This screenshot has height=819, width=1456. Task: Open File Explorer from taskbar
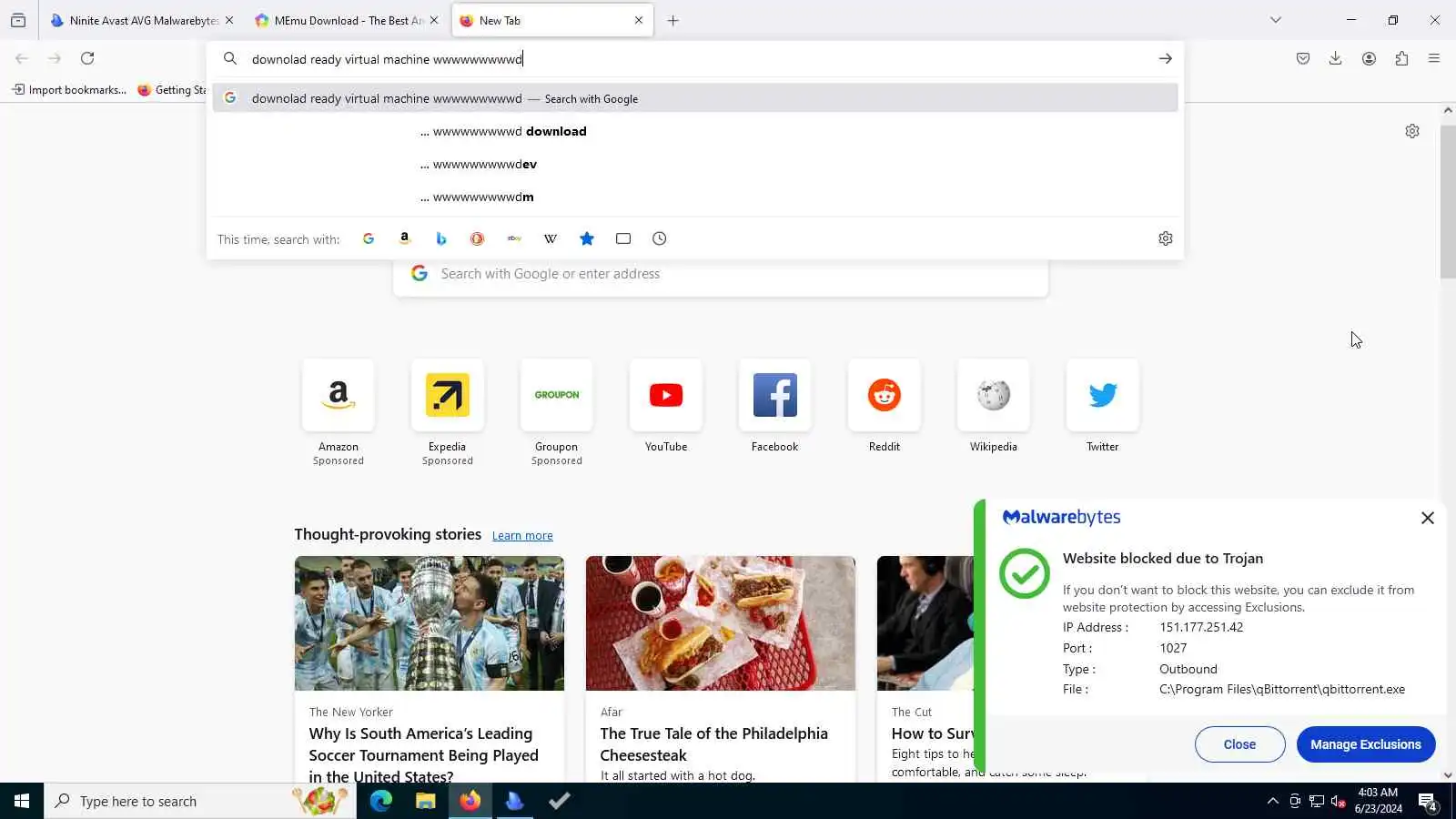coord(425,801)
